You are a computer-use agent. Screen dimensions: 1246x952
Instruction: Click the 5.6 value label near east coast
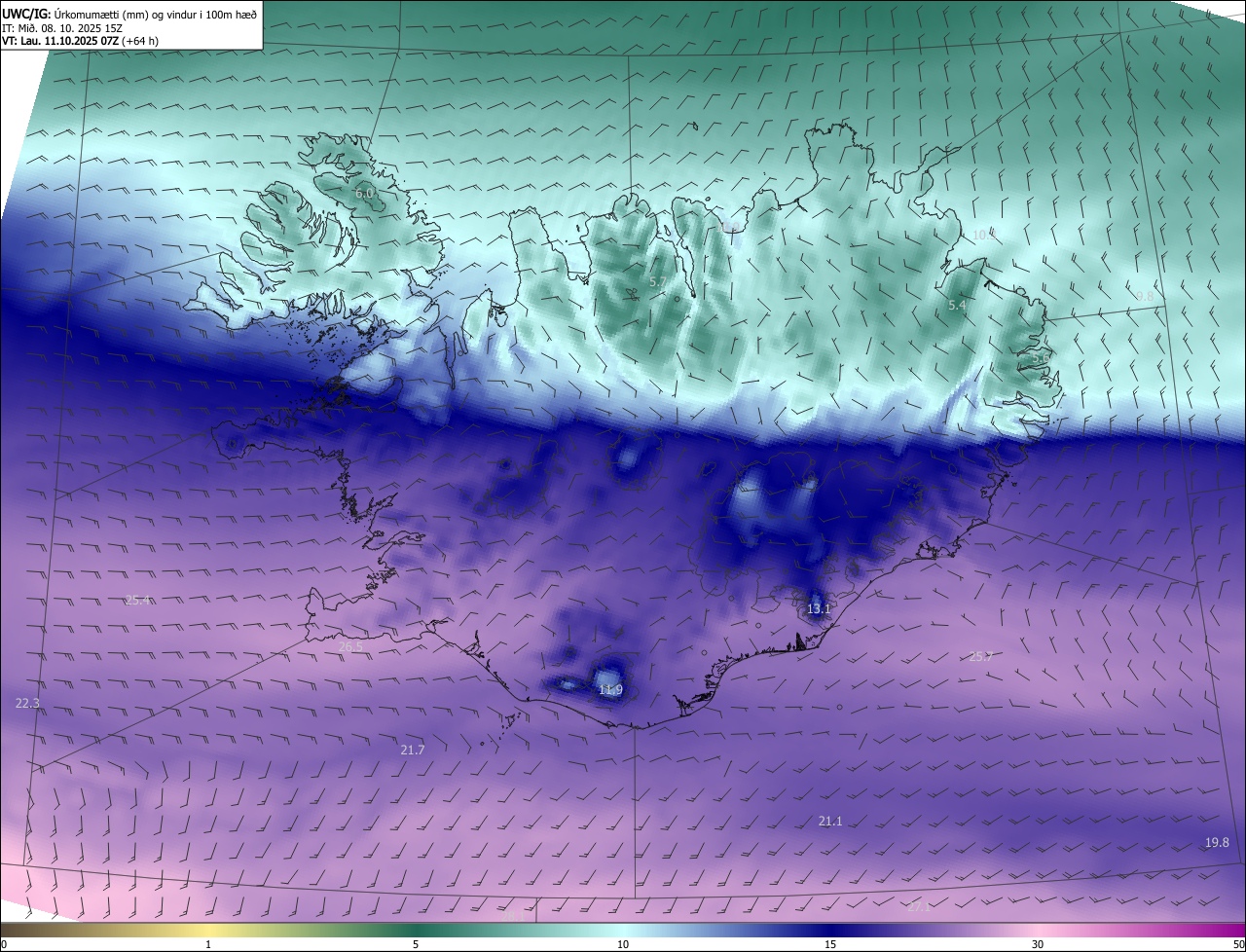(x=1041, y=358)
